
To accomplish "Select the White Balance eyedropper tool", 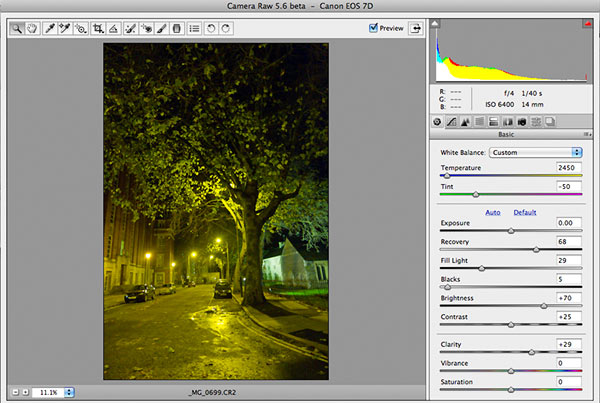I will (49, 28).
